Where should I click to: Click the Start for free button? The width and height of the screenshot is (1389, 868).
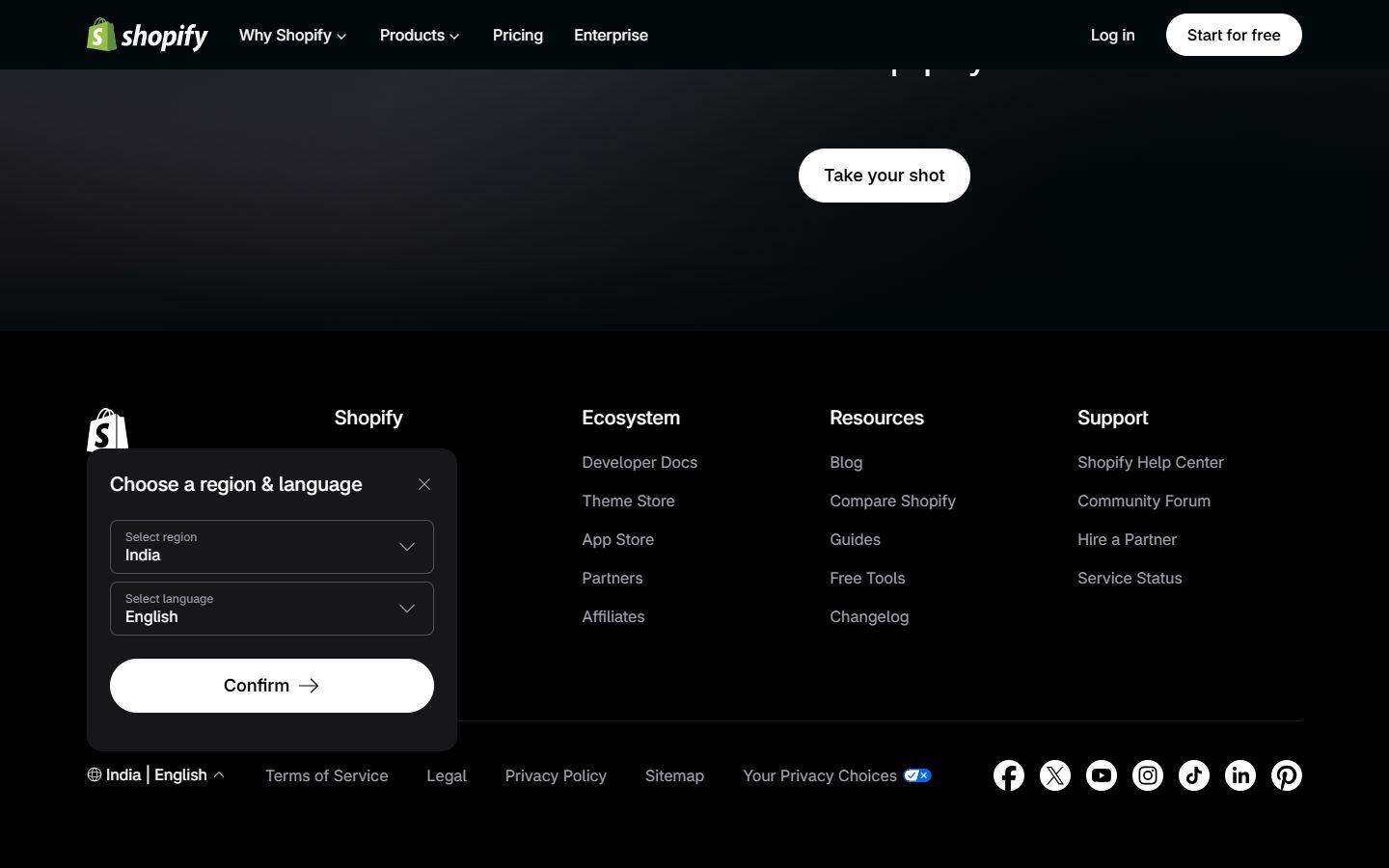pos(1234,35)
